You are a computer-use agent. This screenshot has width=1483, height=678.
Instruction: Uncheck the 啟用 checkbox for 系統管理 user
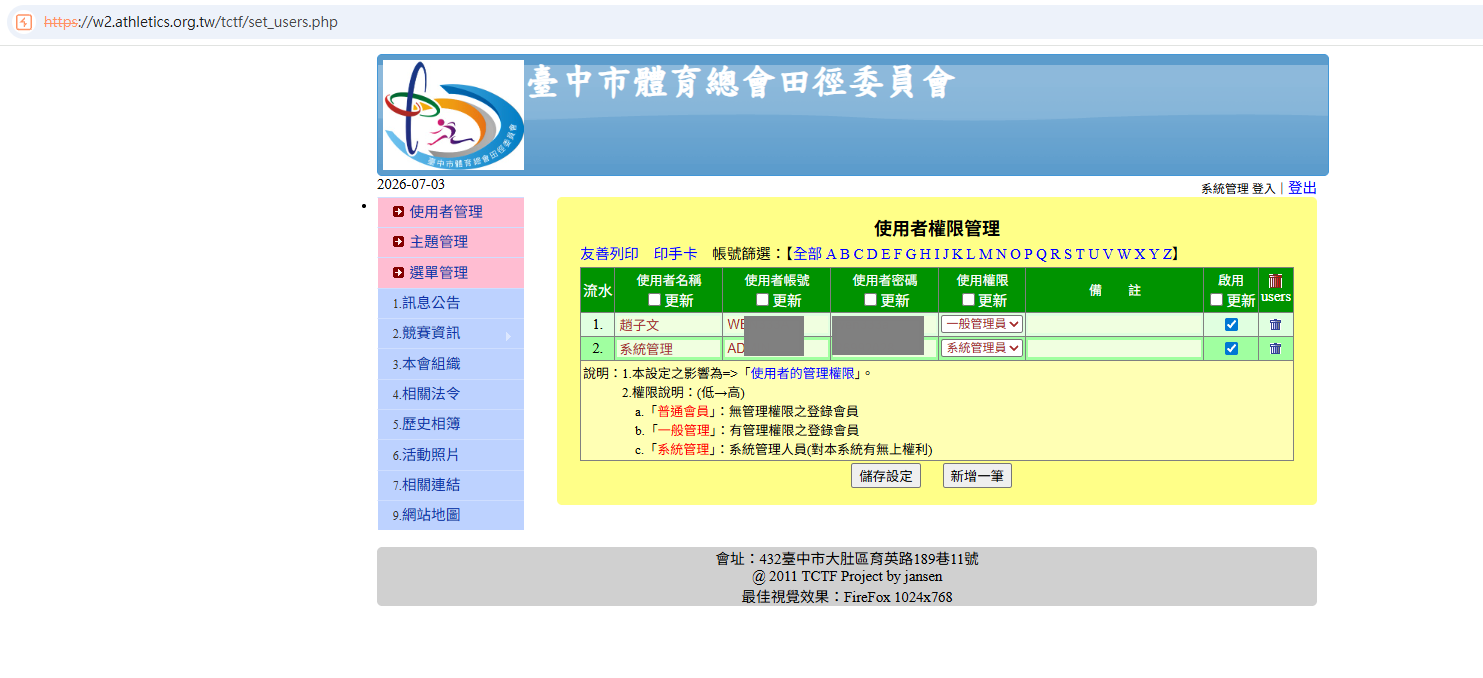point(1231,348)
